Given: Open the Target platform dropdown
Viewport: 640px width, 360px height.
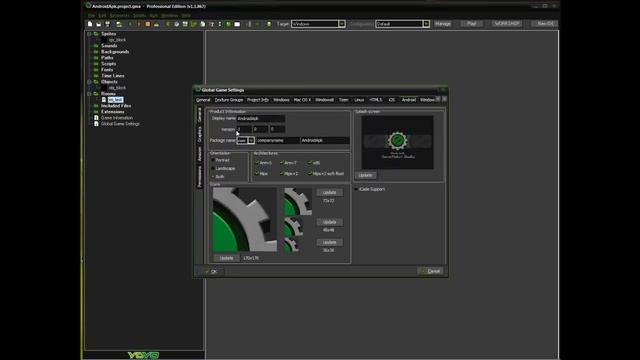Looking at the screenshot, I should pyautogui.click(x=342, y=24).
